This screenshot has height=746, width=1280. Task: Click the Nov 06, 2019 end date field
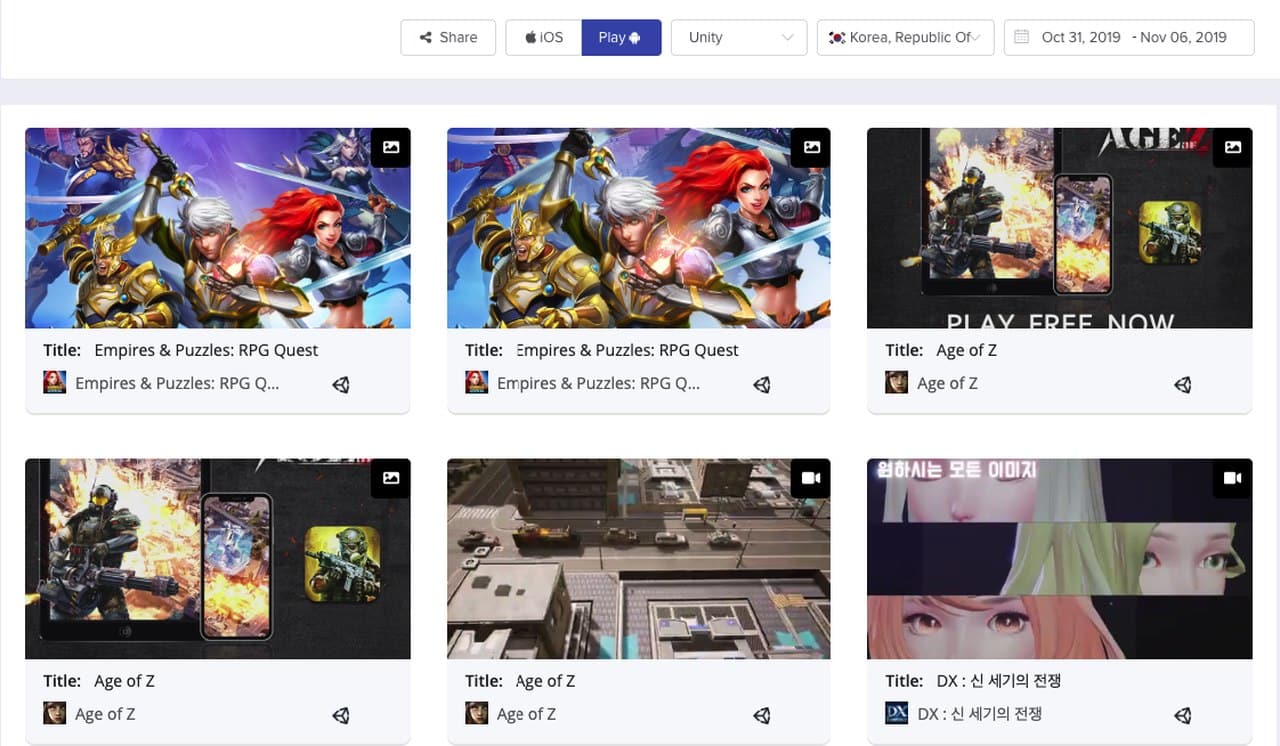[1183, 37]
